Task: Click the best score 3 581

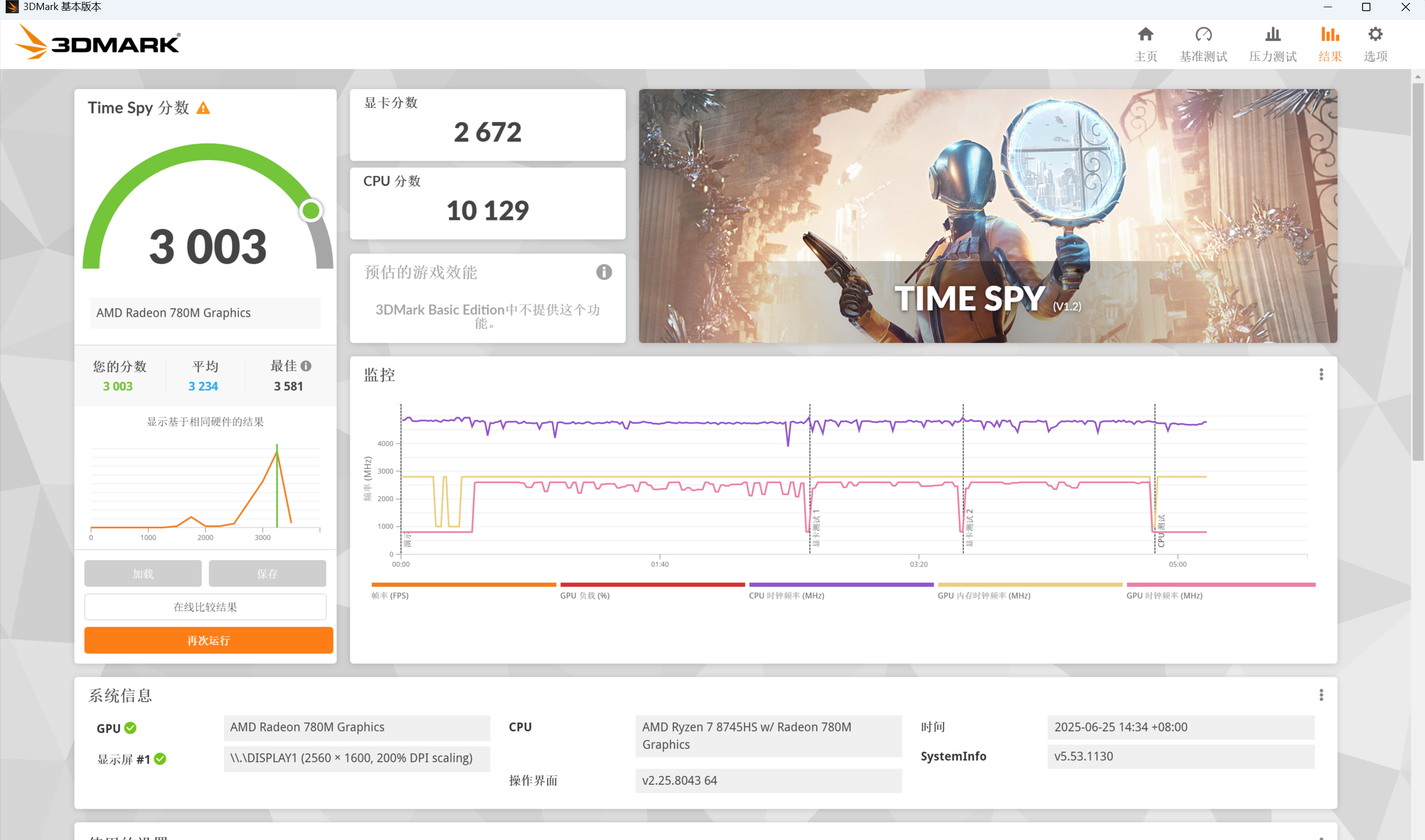Action: 288,386
